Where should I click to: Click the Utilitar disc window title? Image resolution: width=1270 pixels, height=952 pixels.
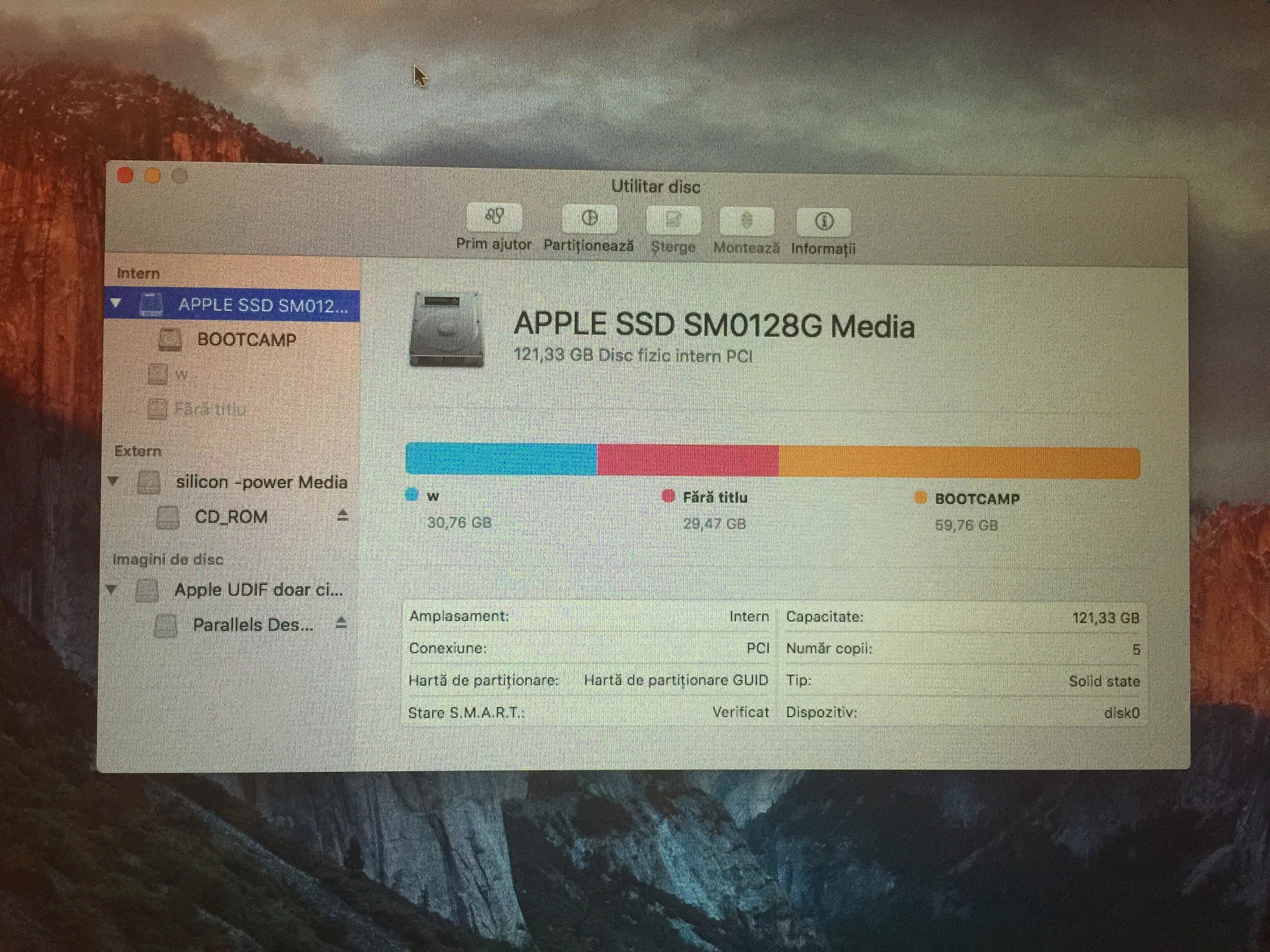pos(656,187)
